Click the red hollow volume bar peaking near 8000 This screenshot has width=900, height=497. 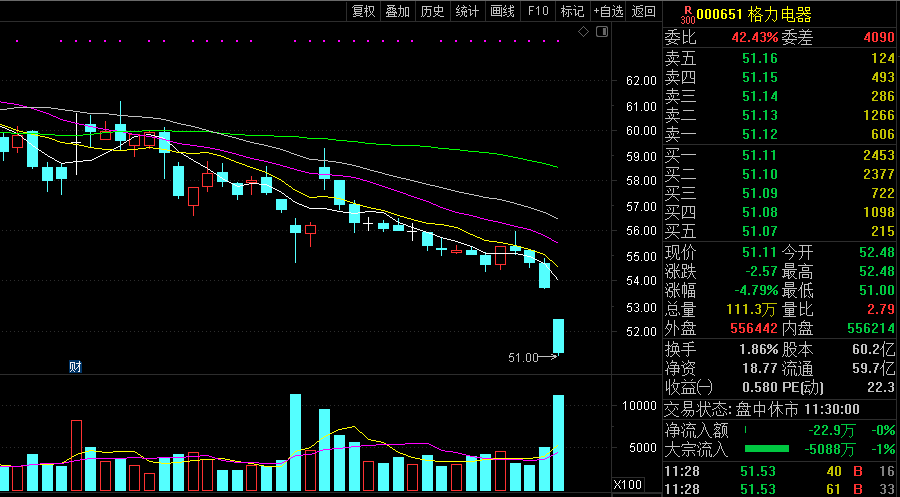[x=76, y=455]
